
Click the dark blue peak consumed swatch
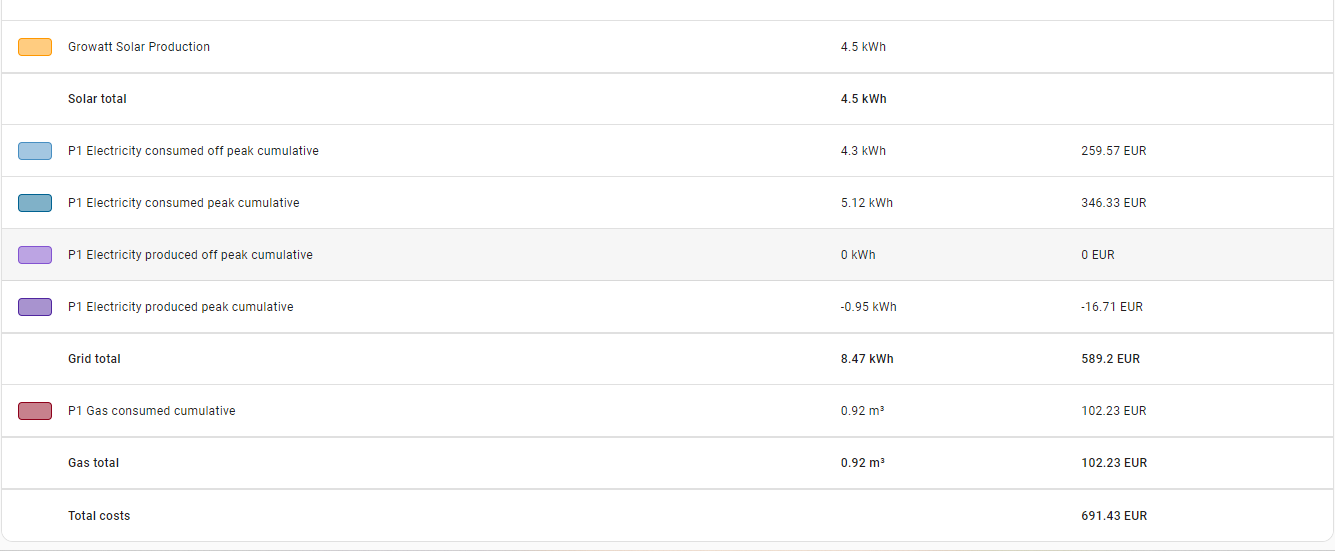point(35,203)
